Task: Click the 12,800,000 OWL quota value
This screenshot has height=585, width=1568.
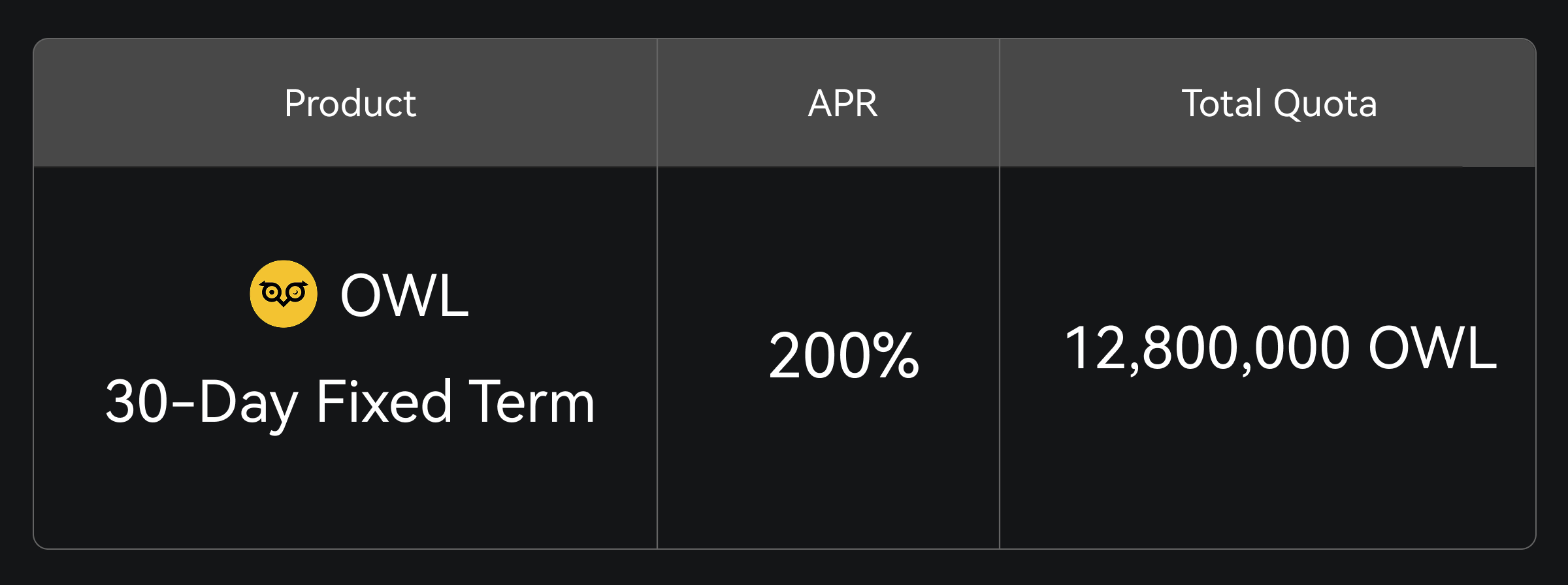Action: click(x=1280, y=348)
